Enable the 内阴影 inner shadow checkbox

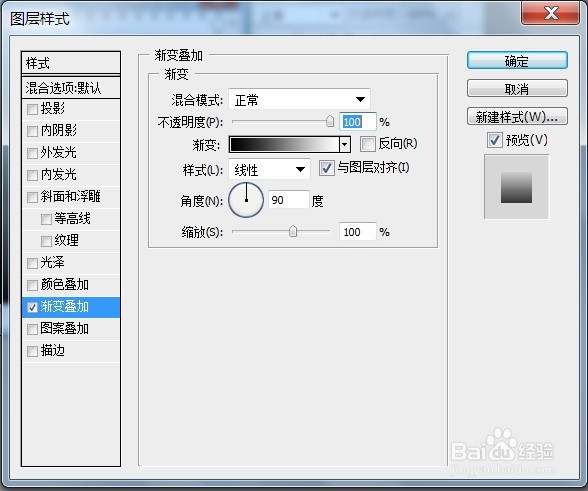33,131
